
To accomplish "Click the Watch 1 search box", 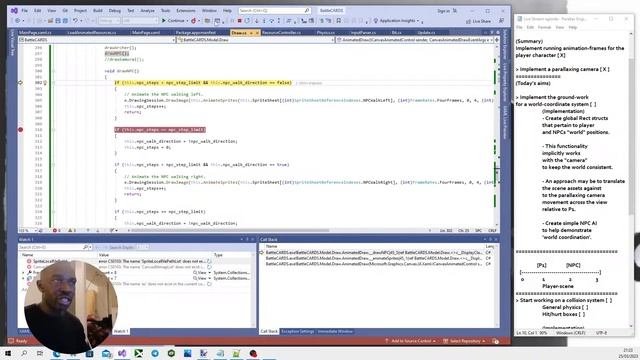I will tap(55, 247).
